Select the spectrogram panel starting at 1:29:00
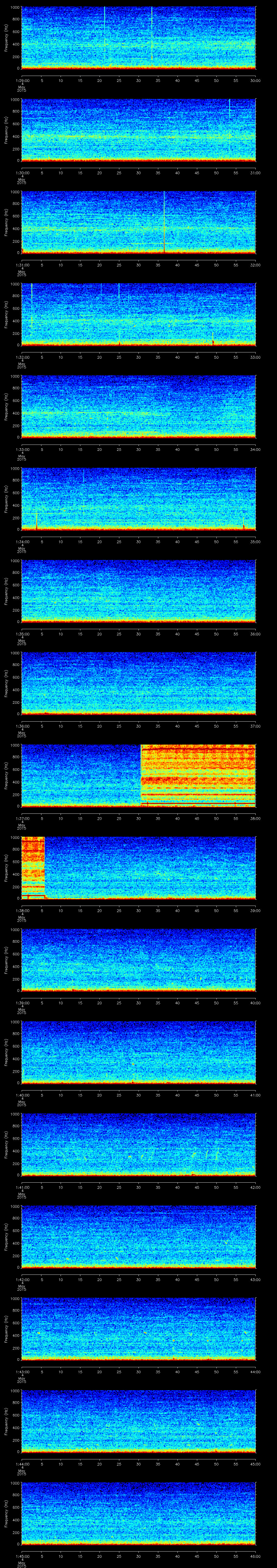This screenshot has height=1568, width=277. 138,38
